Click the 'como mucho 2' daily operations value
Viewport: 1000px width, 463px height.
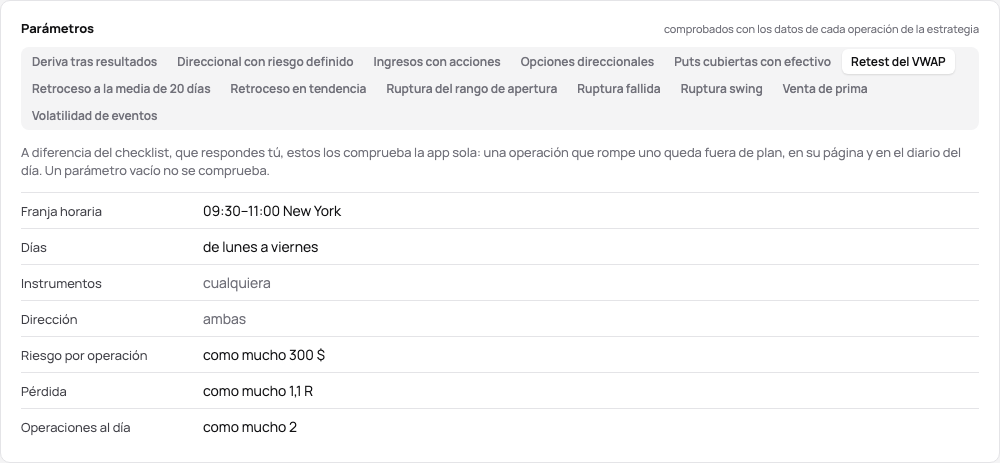coord(250,427)
